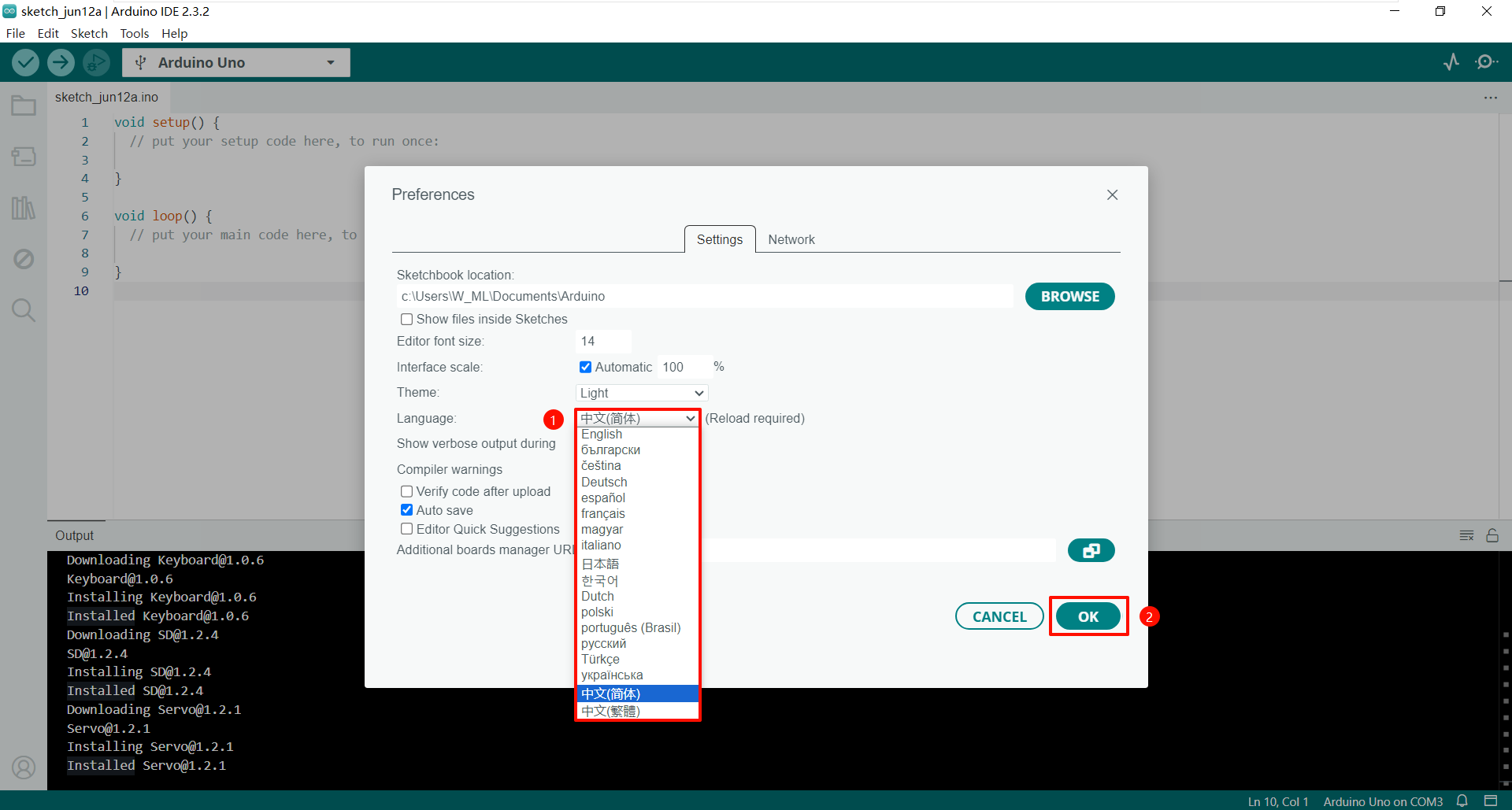Image resolution: width=1512 pixels, height=810 pixels.
Task: Click the Sketchbook location path field
Action: (705, 297)
